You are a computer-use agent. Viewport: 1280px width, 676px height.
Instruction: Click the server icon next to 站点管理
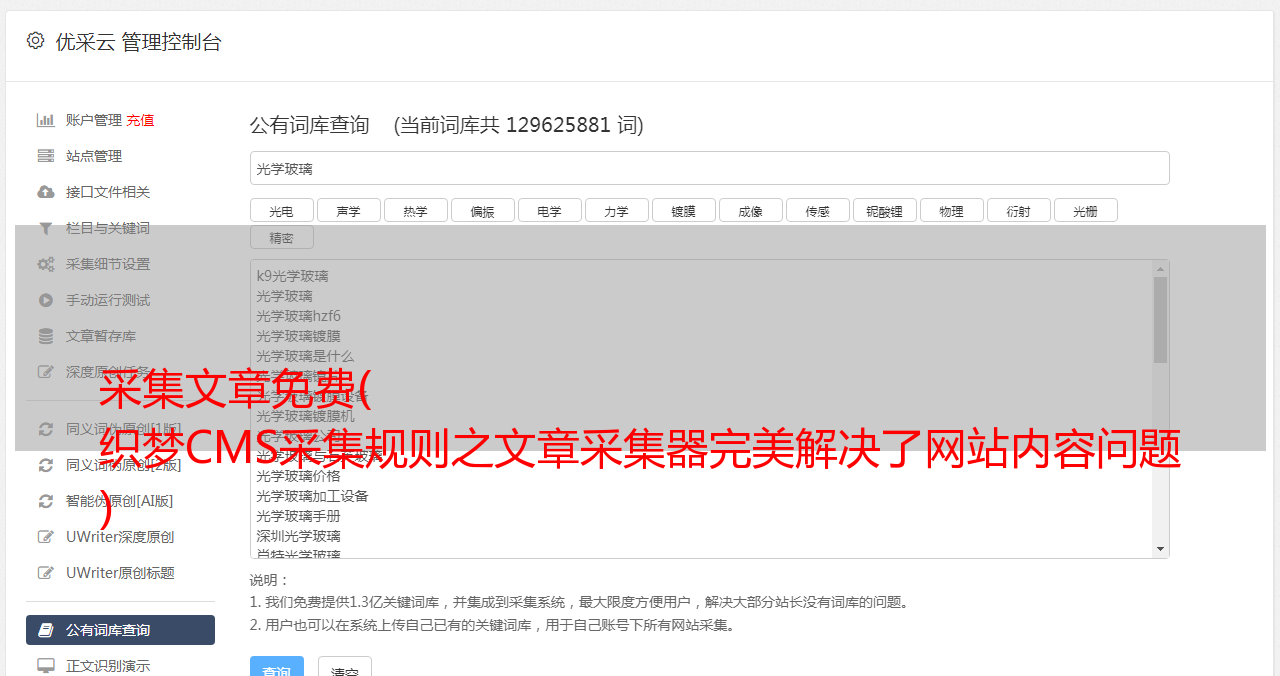click(x=45, y=156)
